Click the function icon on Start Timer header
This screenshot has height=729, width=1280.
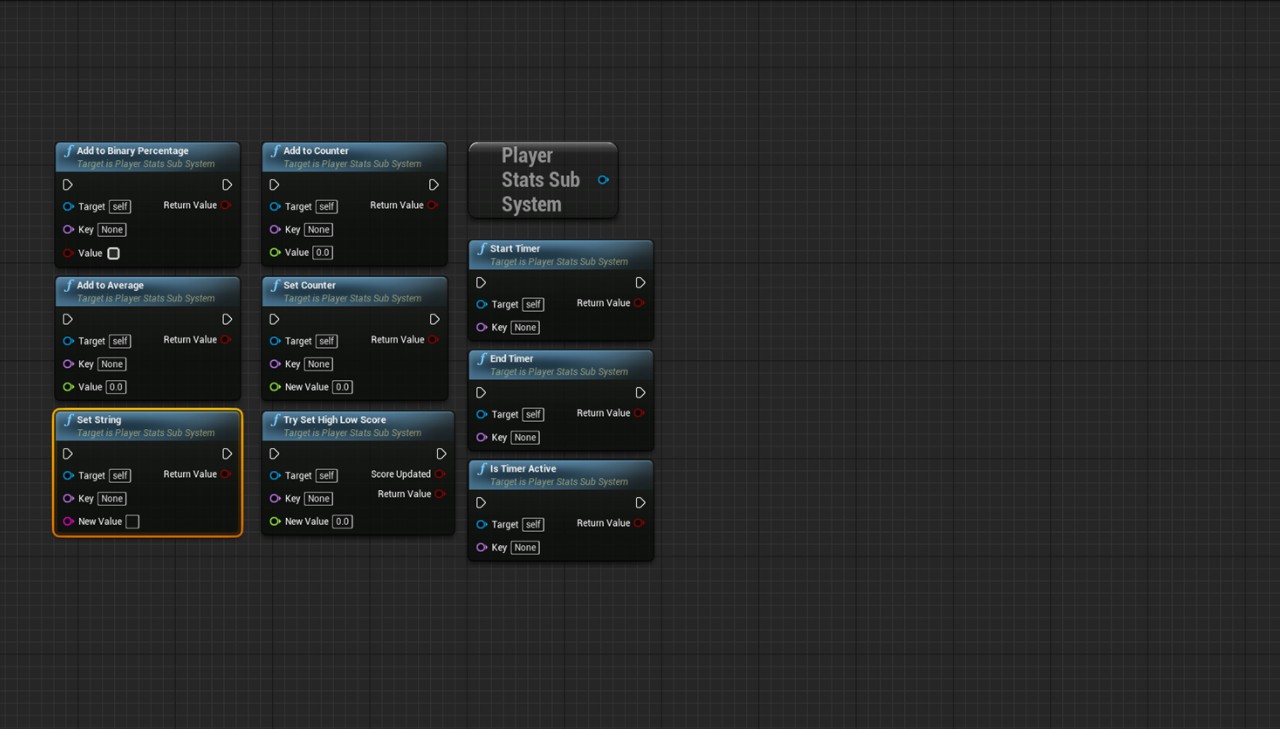point(481,249)
